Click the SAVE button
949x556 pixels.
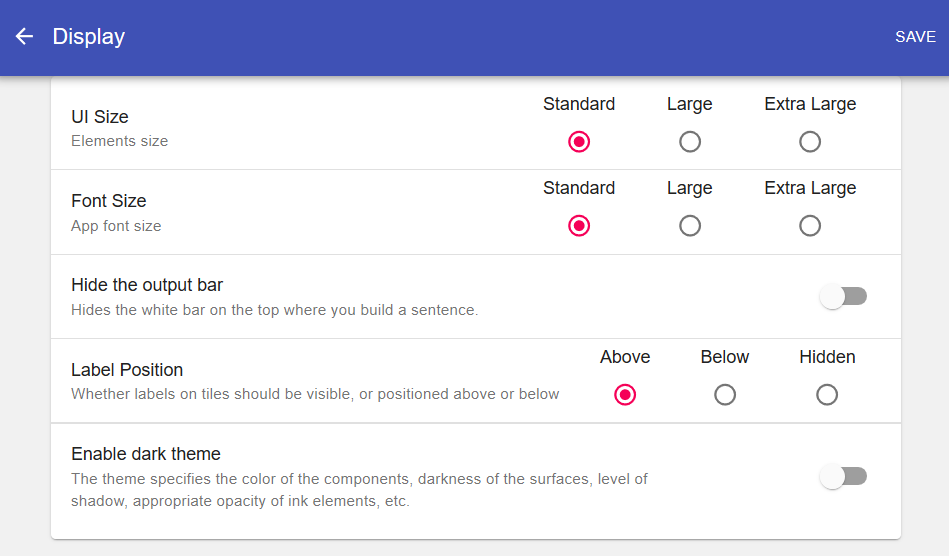915,37
